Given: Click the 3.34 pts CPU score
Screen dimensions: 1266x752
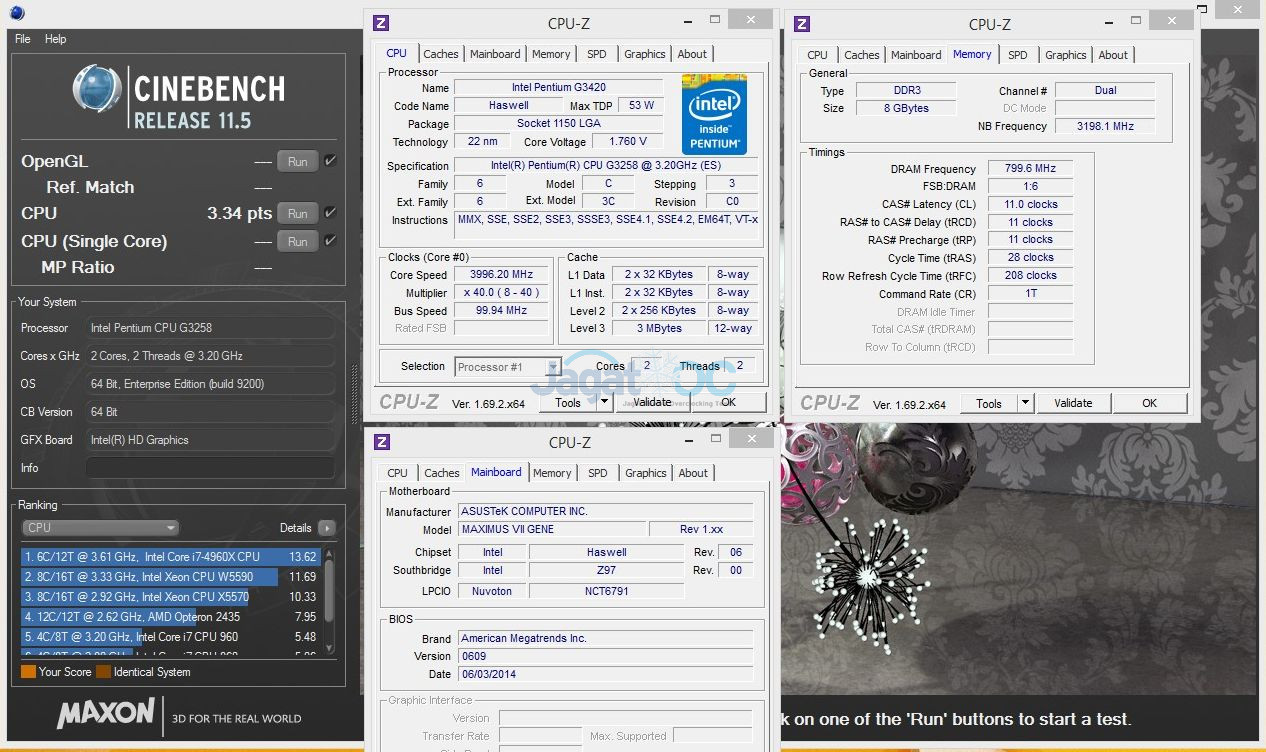Looking at the screenshot, I should click(x=239, y=213).
